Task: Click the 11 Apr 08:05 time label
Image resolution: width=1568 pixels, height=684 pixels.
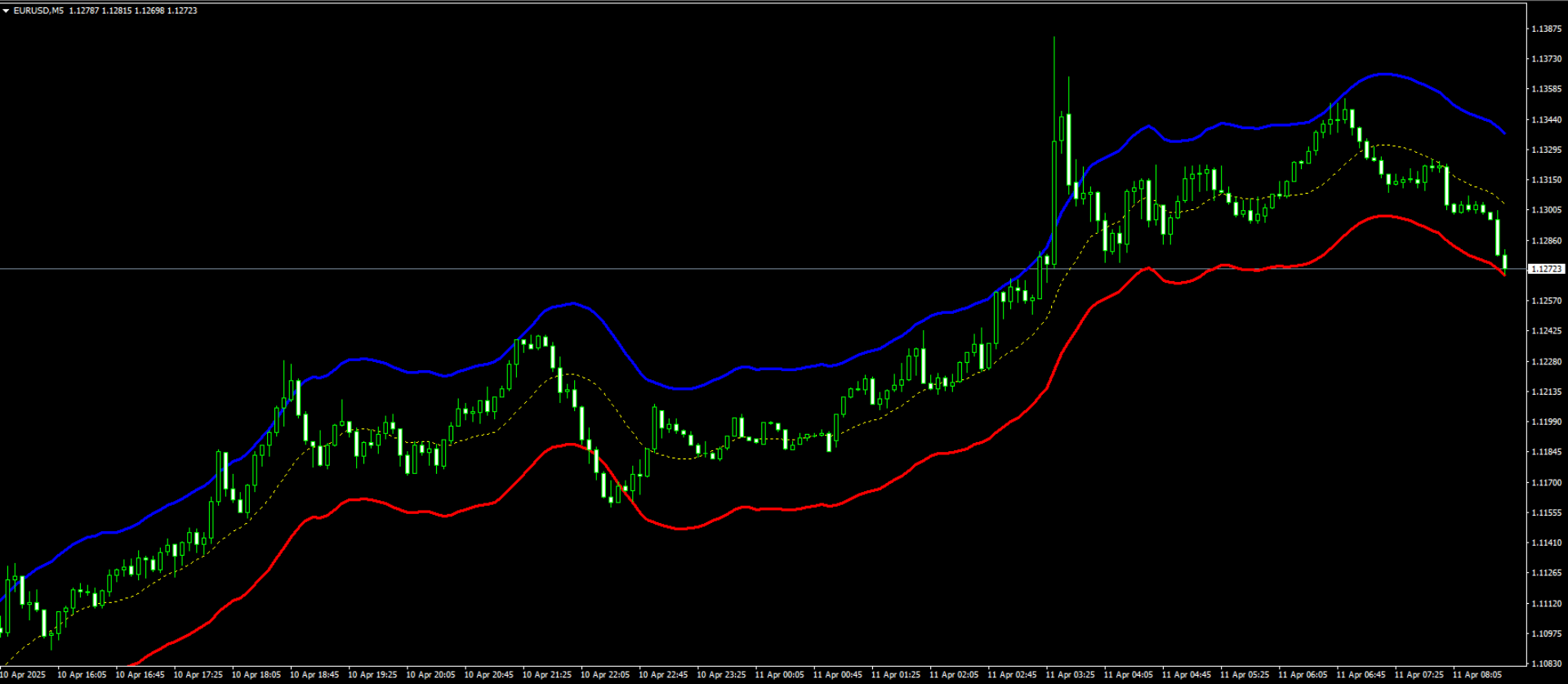Action: (1477, 675)
